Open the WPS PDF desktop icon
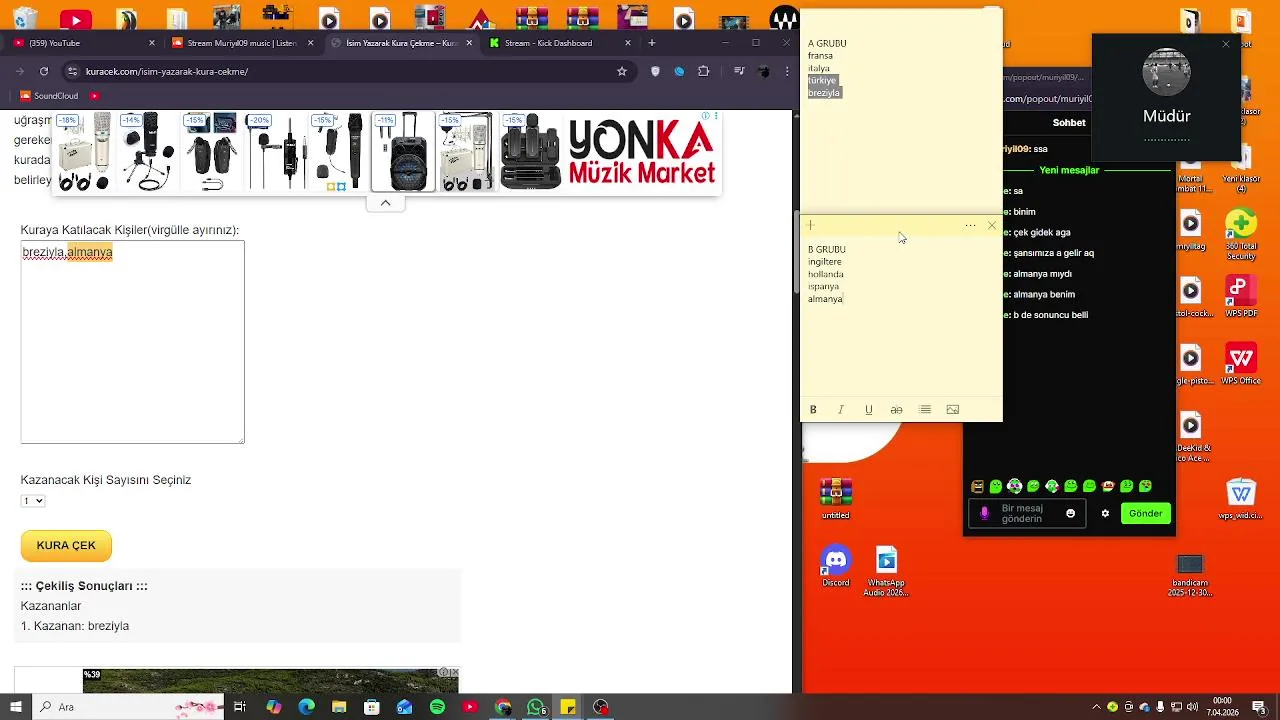1280x720 pixels. click(x=1241, y=297)
